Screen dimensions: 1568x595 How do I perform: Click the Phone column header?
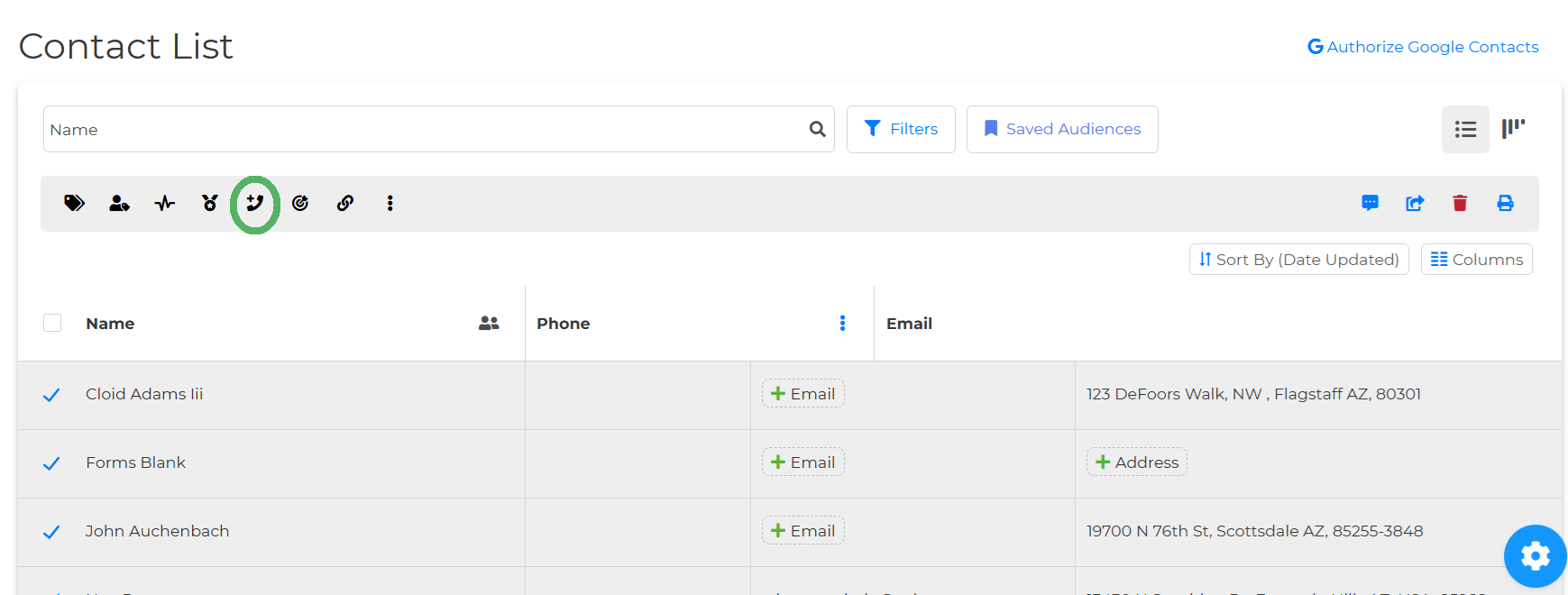tap(563, 324)
